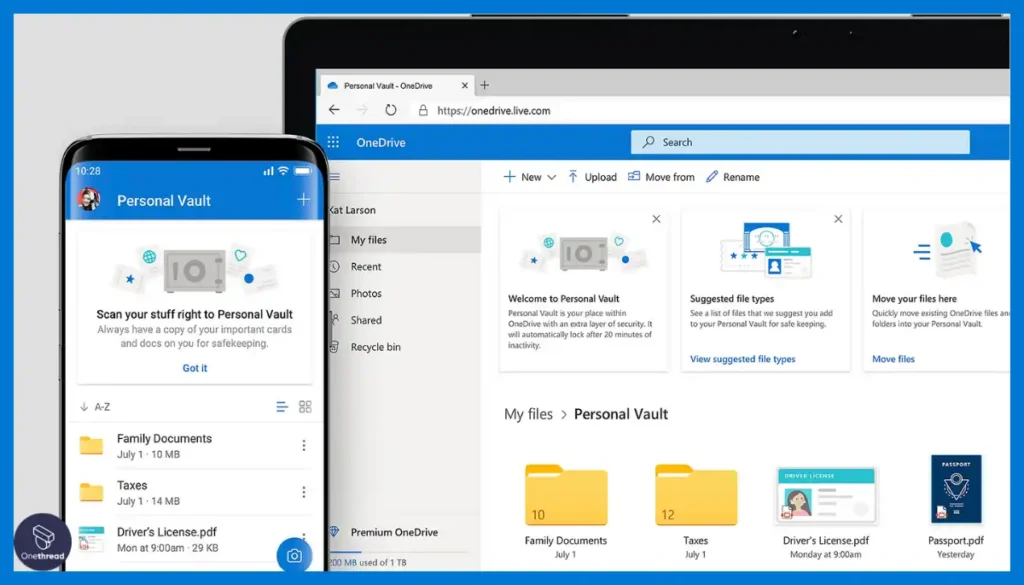Click the Kat Larson account name

pos(352,210)
